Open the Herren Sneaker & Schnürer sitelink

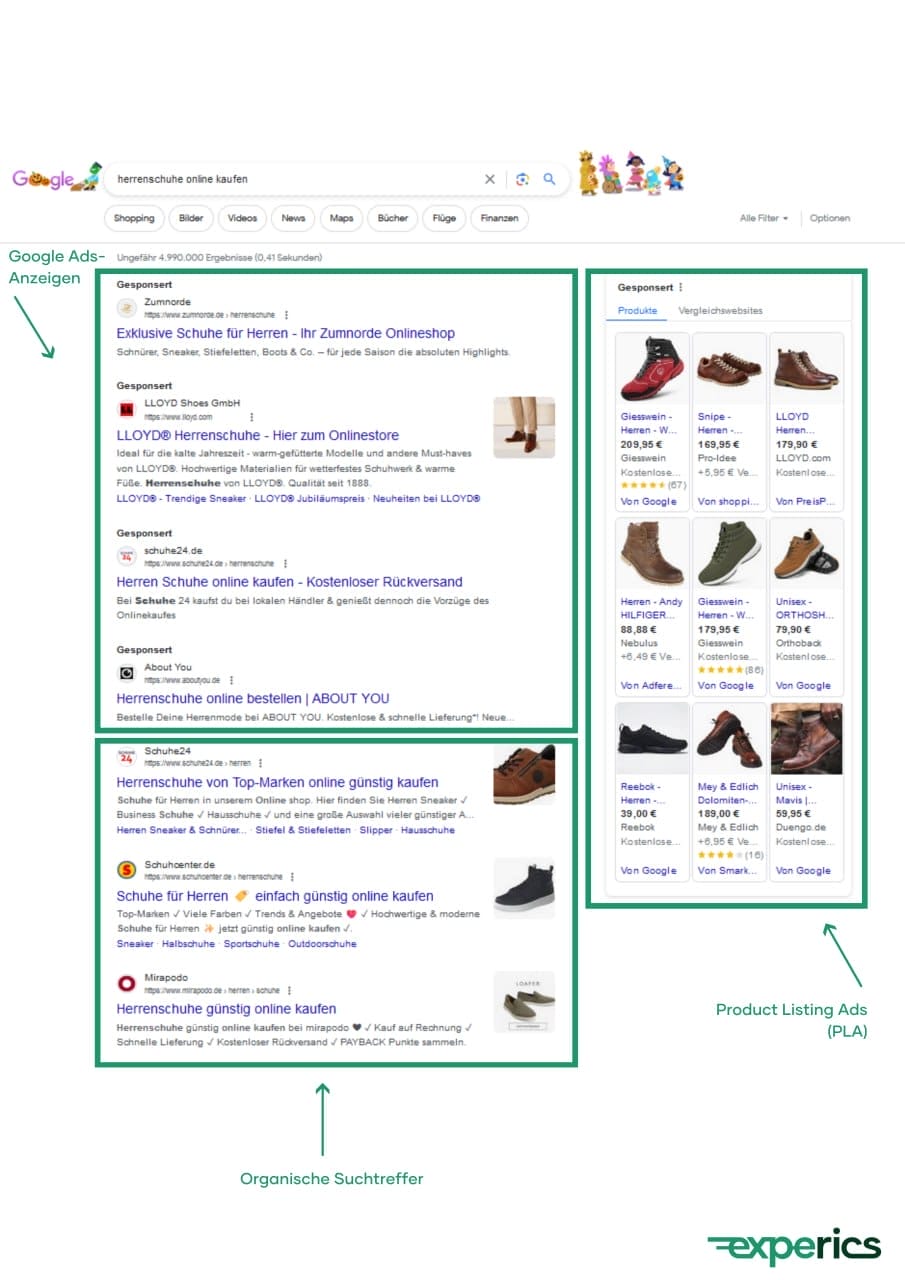[x=181, y=830]
